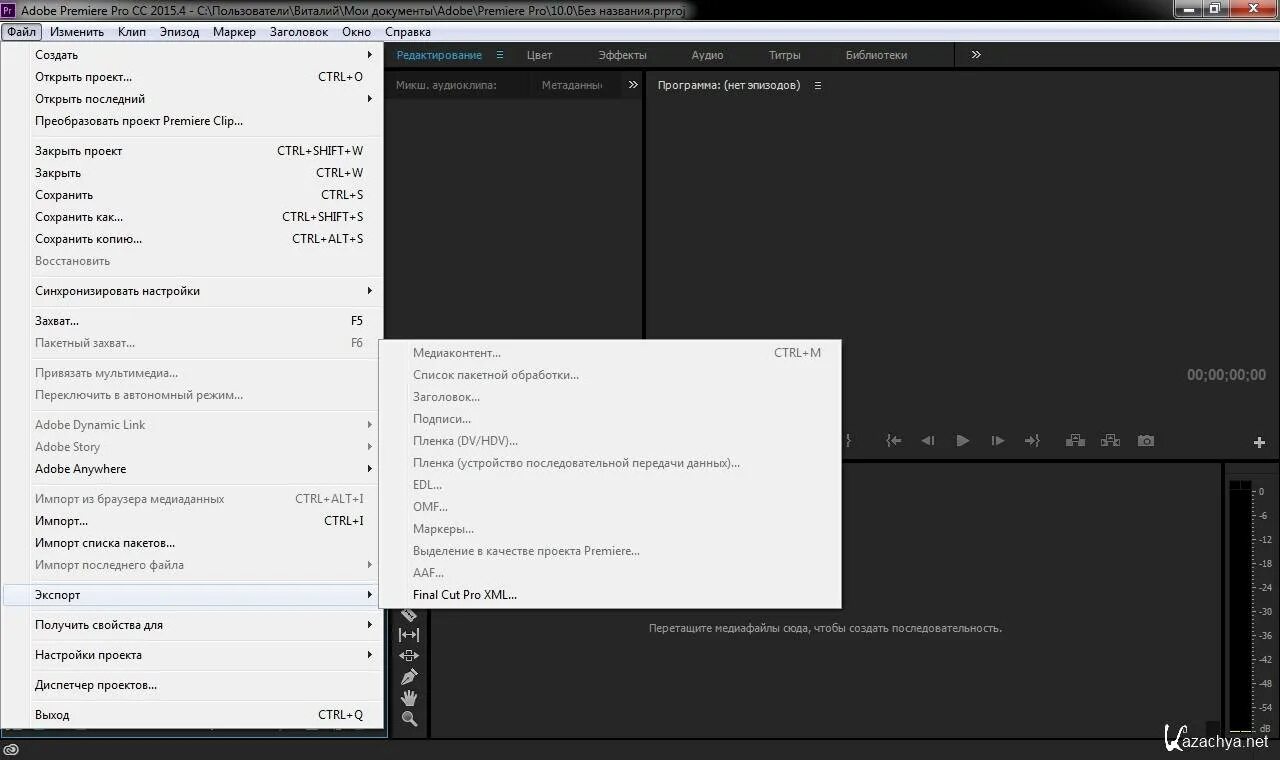
Task: Switch to the Аудио workspace
Action: pyautogui.click(x=707, y=55)
